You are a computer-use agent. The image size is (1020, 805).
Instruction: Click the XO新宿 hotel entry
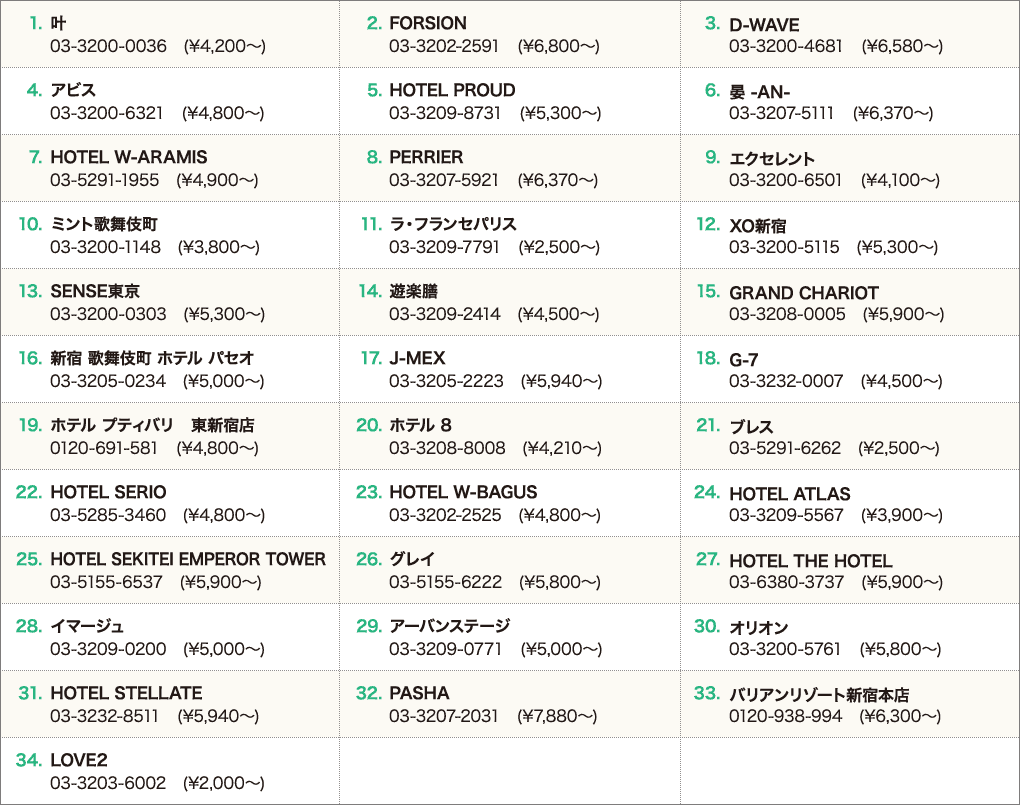coord(757,226)
